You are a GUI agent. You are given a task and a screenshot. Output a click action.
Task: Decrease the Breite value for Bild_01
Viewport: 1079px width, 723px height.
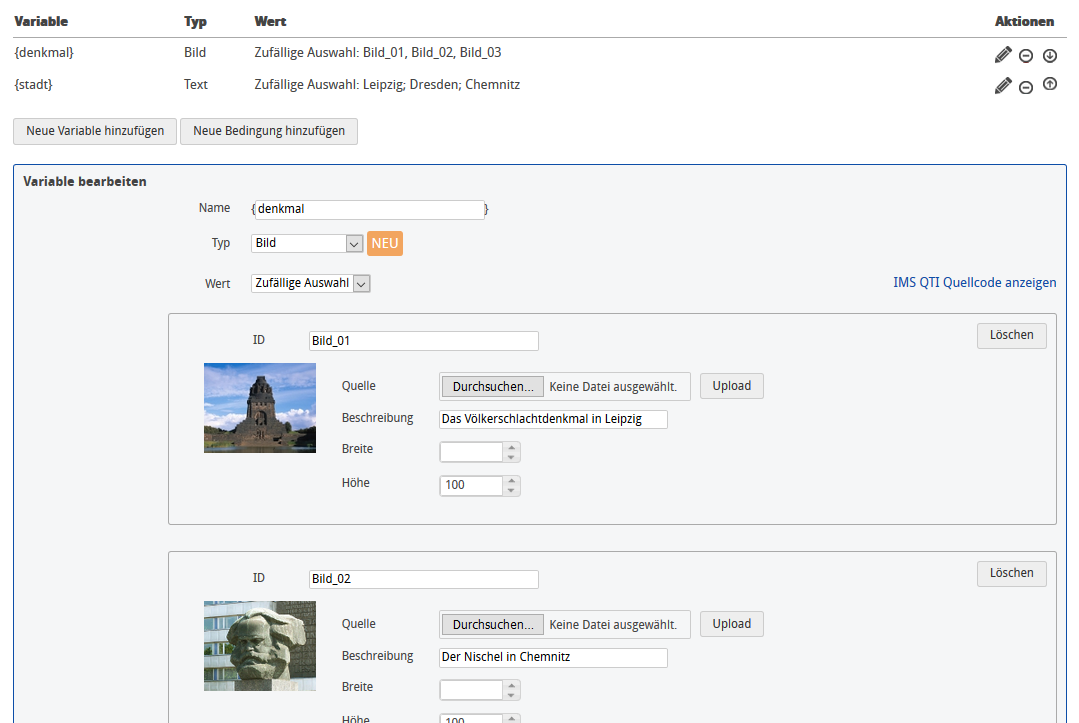click(x=511, y=457)
